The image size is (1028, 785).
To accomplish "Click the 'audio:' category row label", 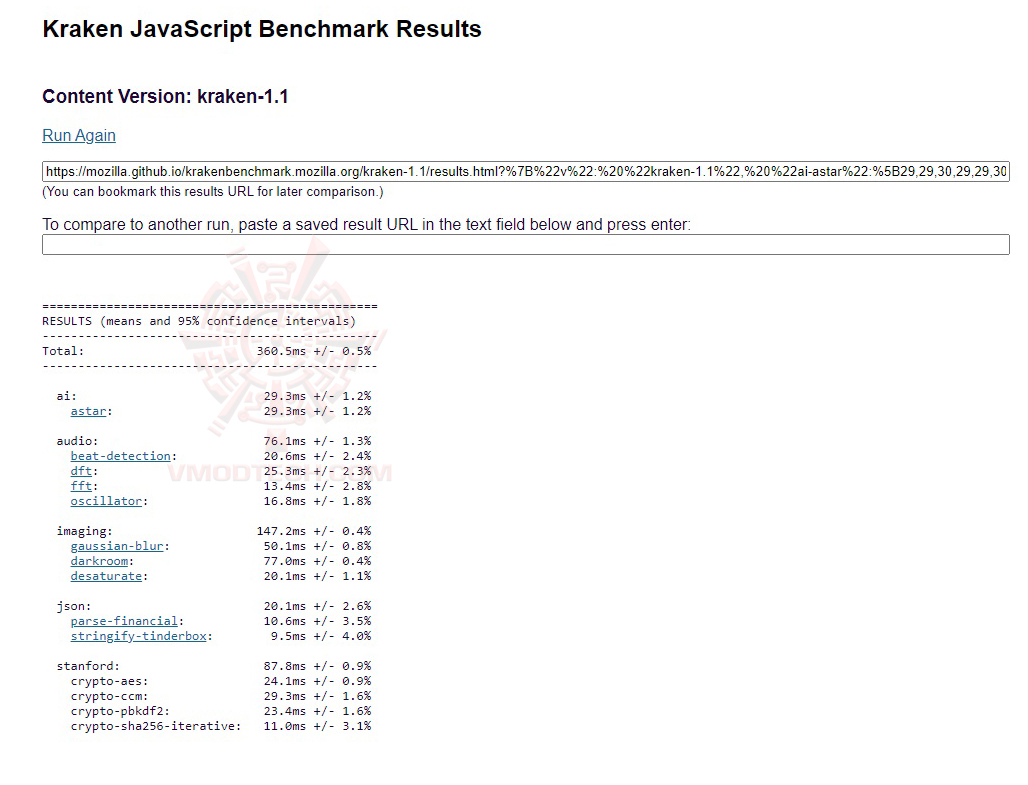I will click(x=77, y=441).
